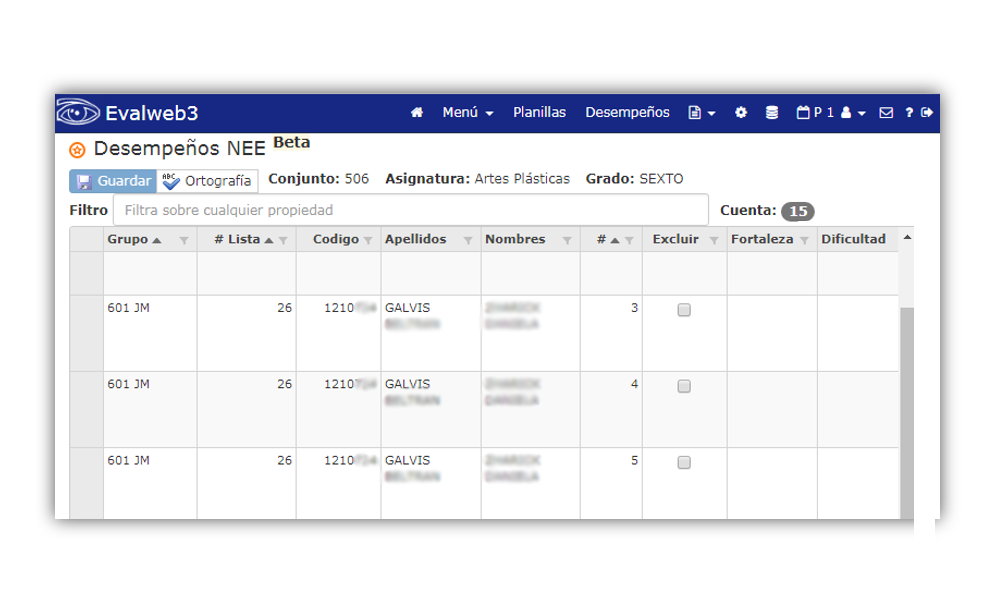1004x610 pixels.
Task: Check Excluir box for row number 5
Action: [x=684, y=462]
